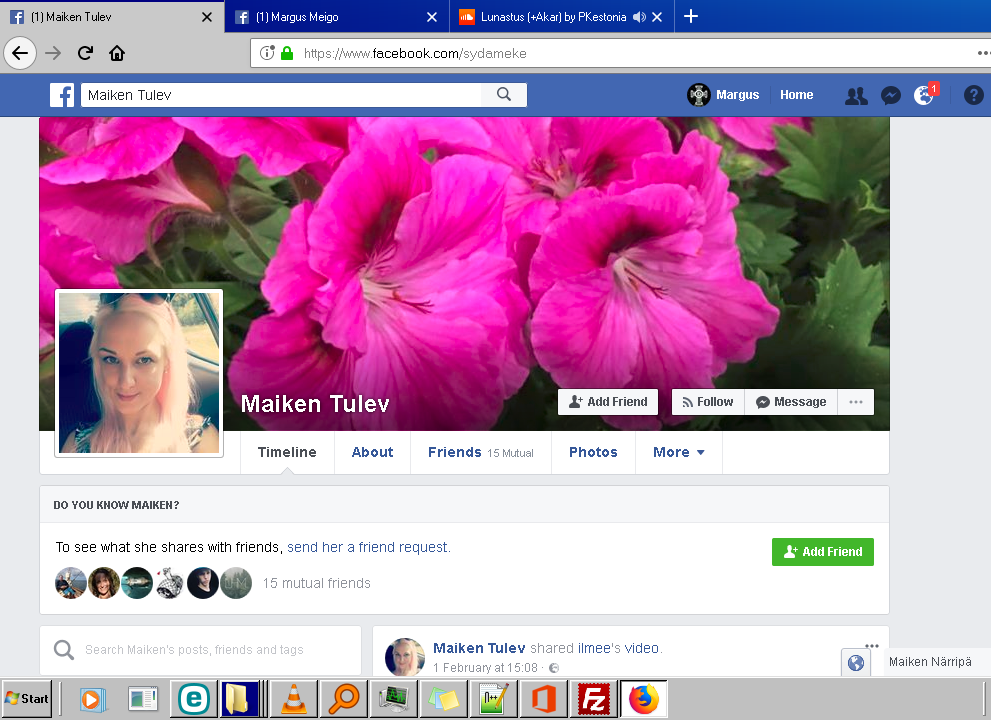This screenshot has width=991, height=720.
Task: Click the browser forward arrow
Action: tap(53, 53)
